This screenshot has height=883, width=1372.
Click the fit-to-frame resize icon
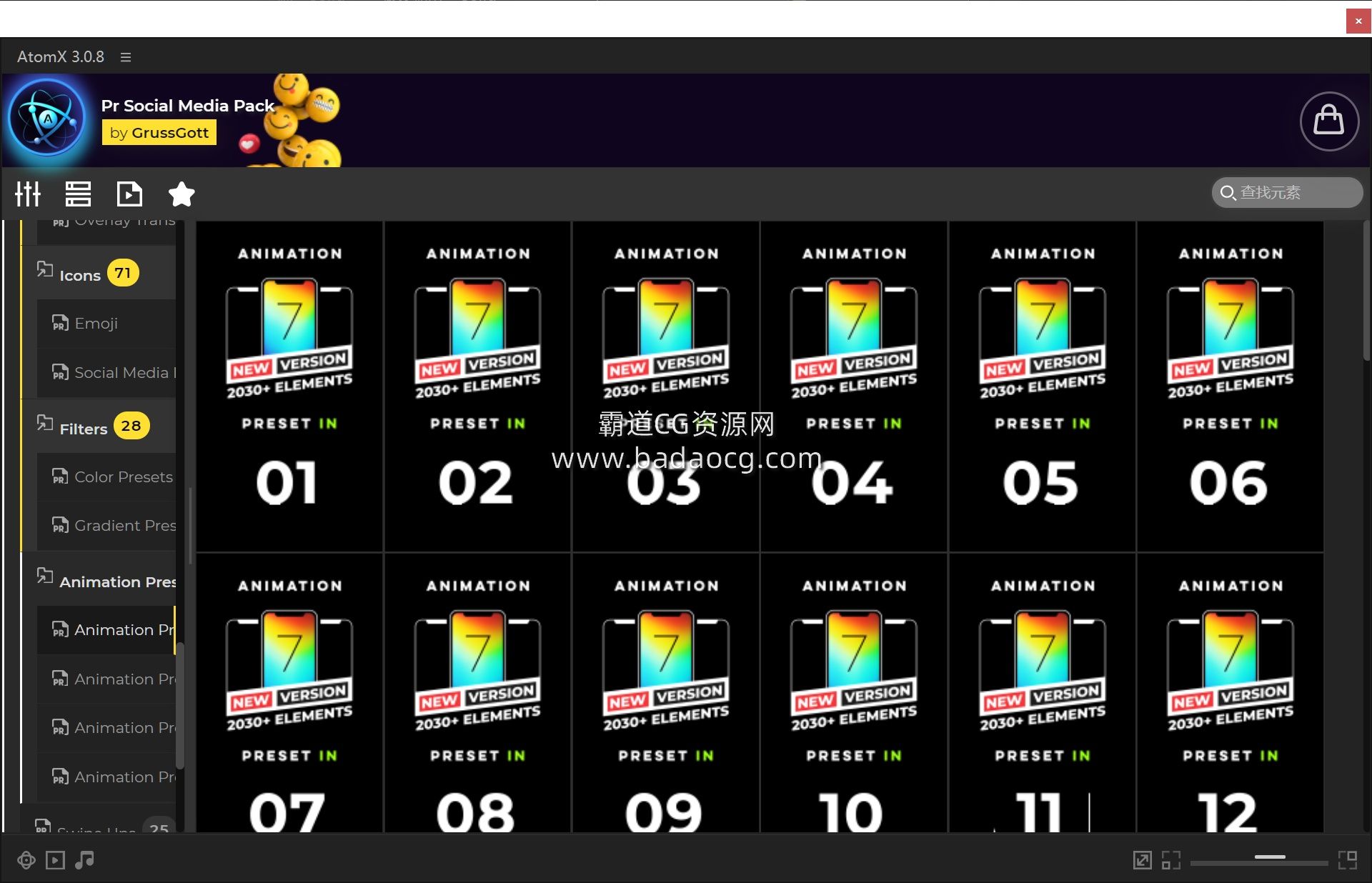pyautogui.click(x=1143, y=860)
